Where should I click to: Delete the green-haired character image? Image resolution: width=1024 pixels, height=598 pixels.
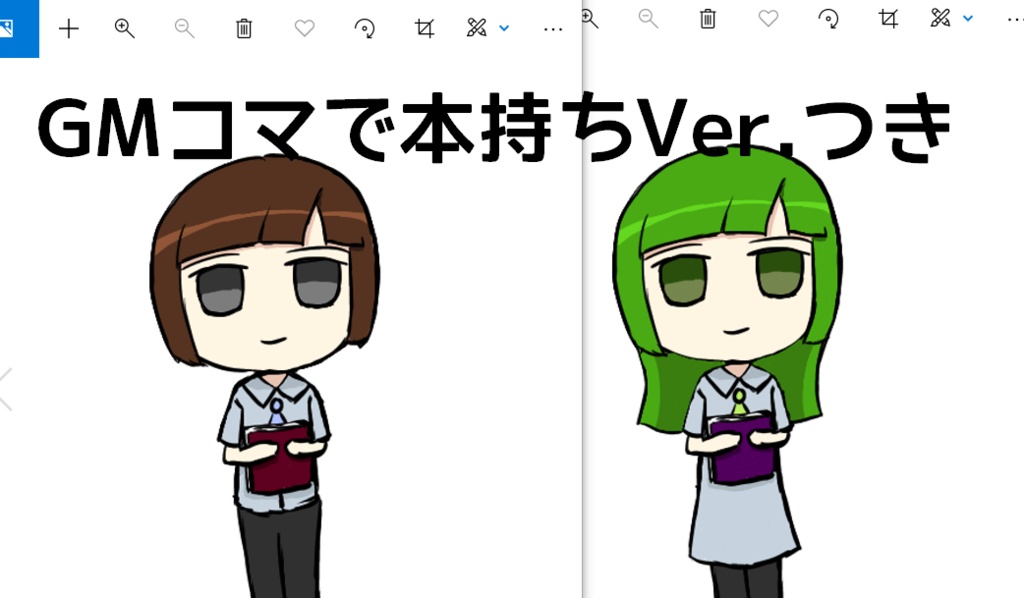pyautogui.click(x=709, y=18)
